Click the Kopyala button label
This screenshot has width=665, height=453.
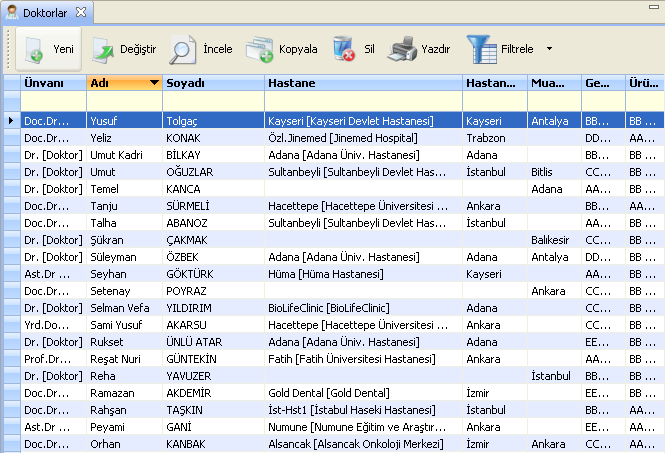click(298, 49)
